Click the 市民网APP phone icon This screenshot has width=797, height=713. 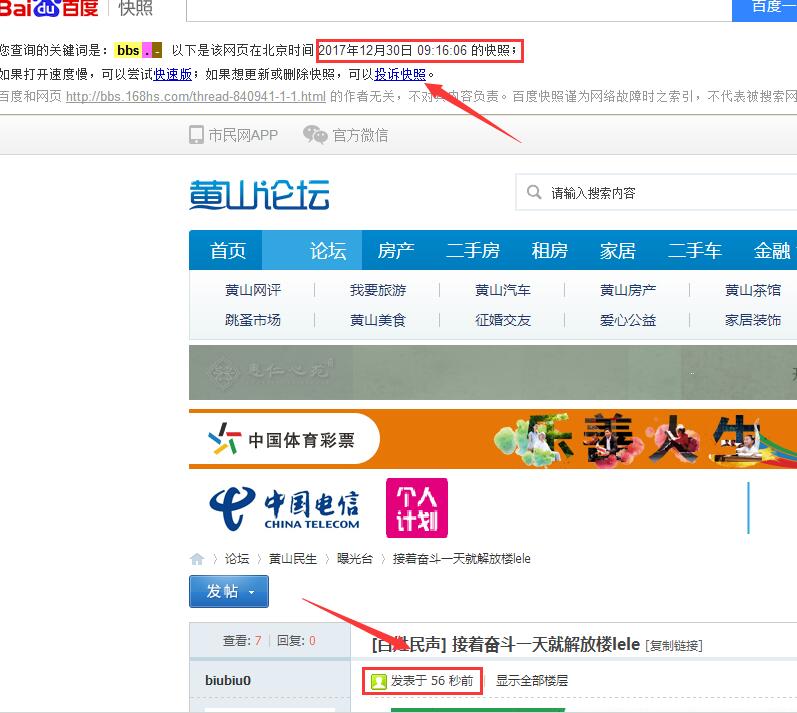point(196,135)
